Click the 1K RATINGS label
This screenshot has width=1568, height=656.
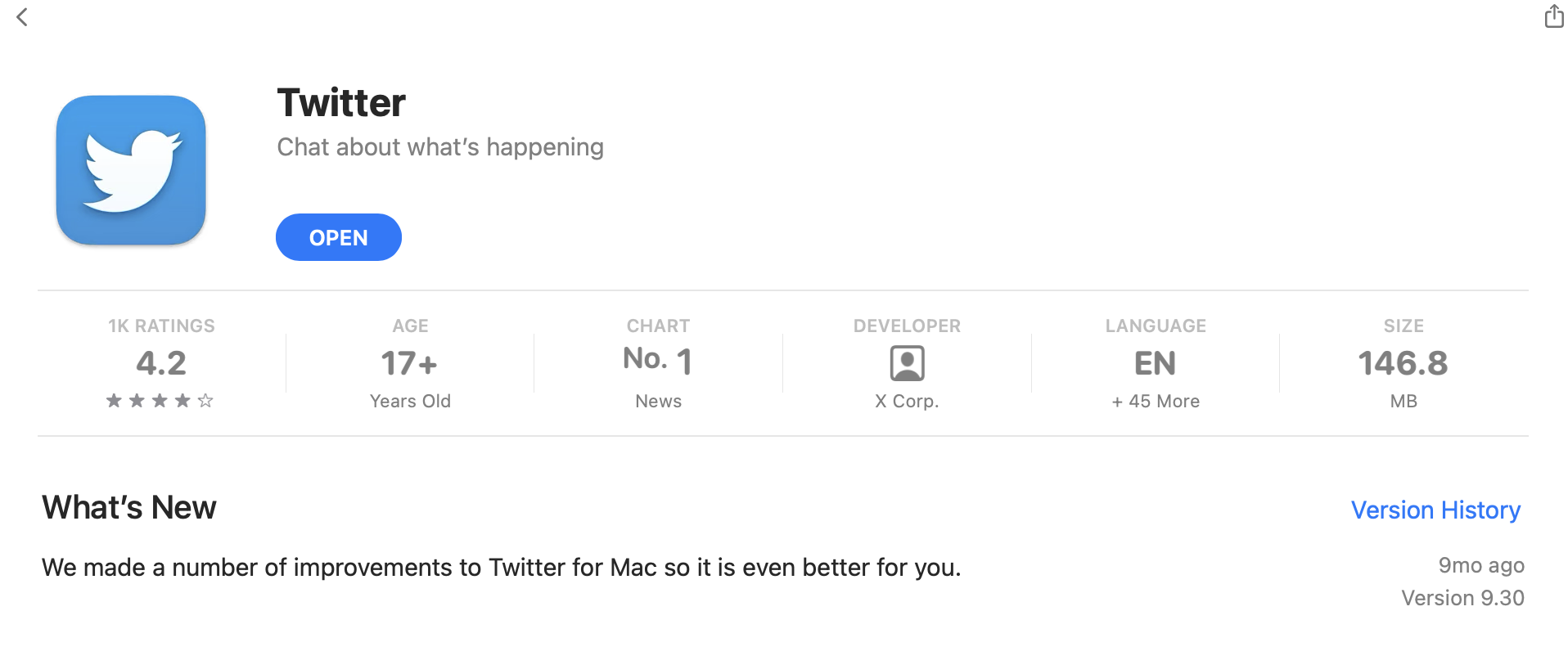(161, 326)
